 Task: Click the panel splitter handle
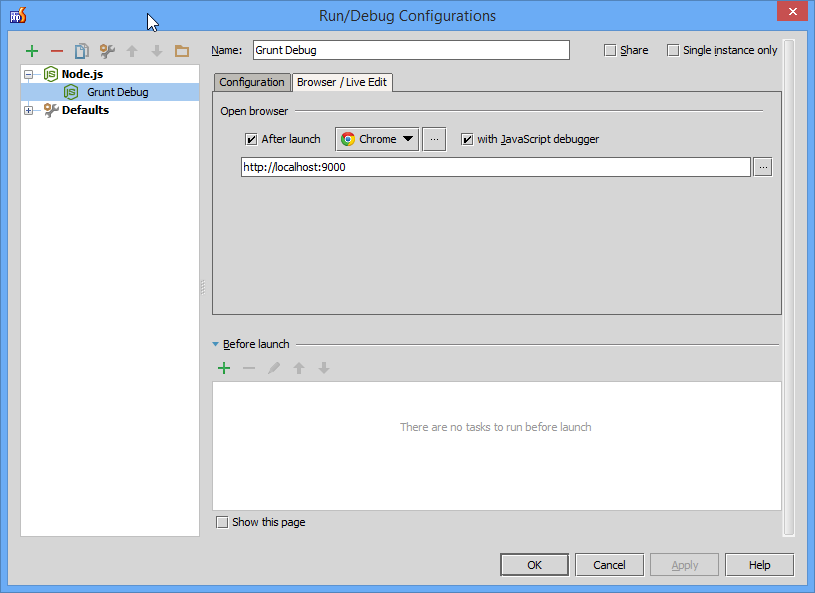tap(203, 287)
